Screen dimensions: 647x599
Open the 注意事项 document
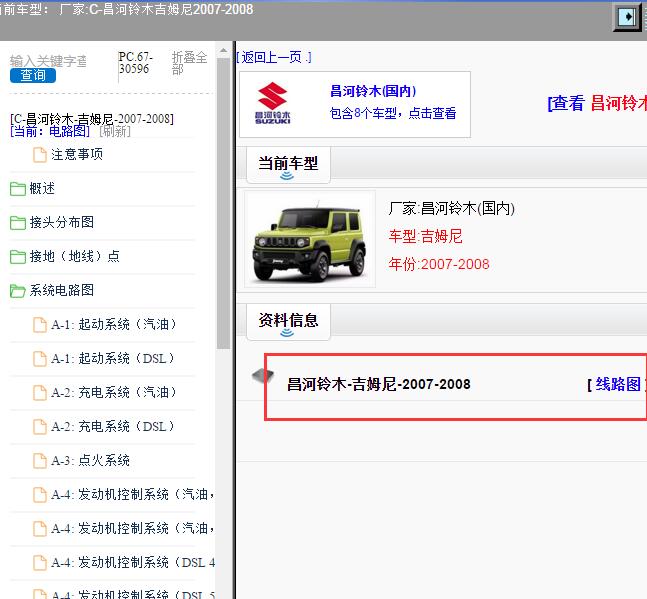tap(77, 154)
